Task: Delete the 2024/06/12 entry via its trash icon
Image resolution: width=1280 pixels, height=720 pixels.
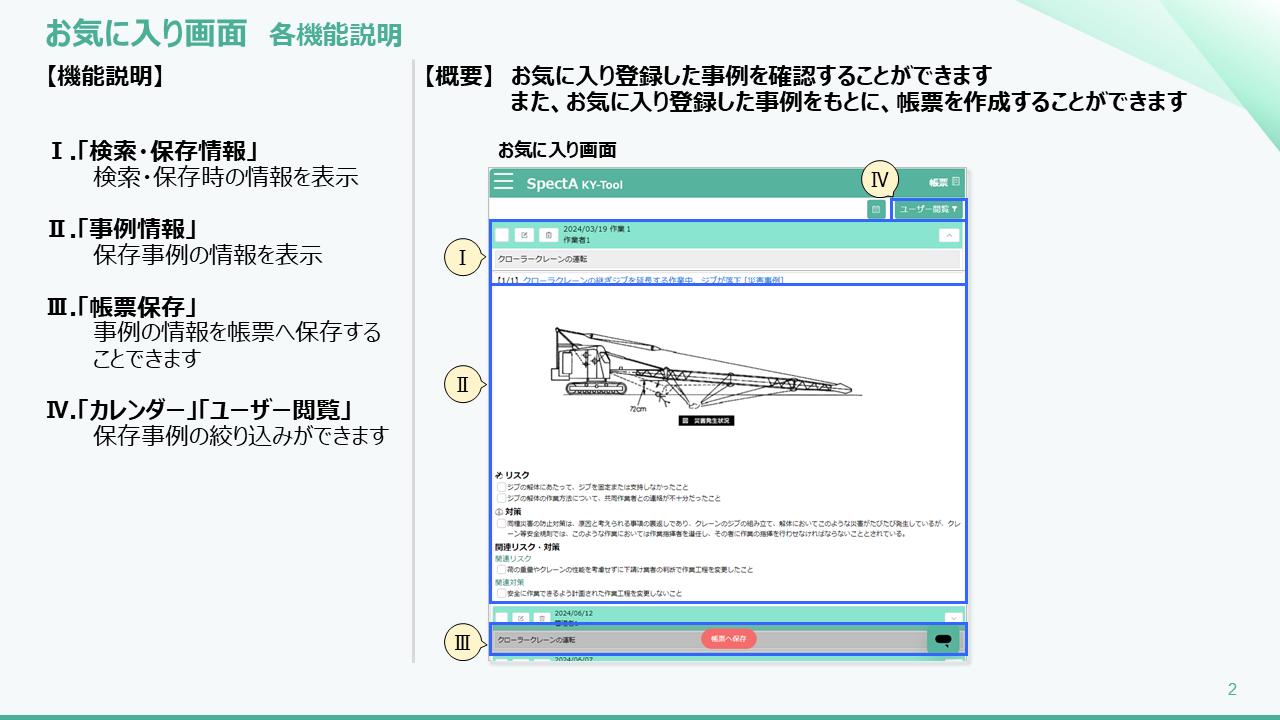Action: [x=542, y=618]
